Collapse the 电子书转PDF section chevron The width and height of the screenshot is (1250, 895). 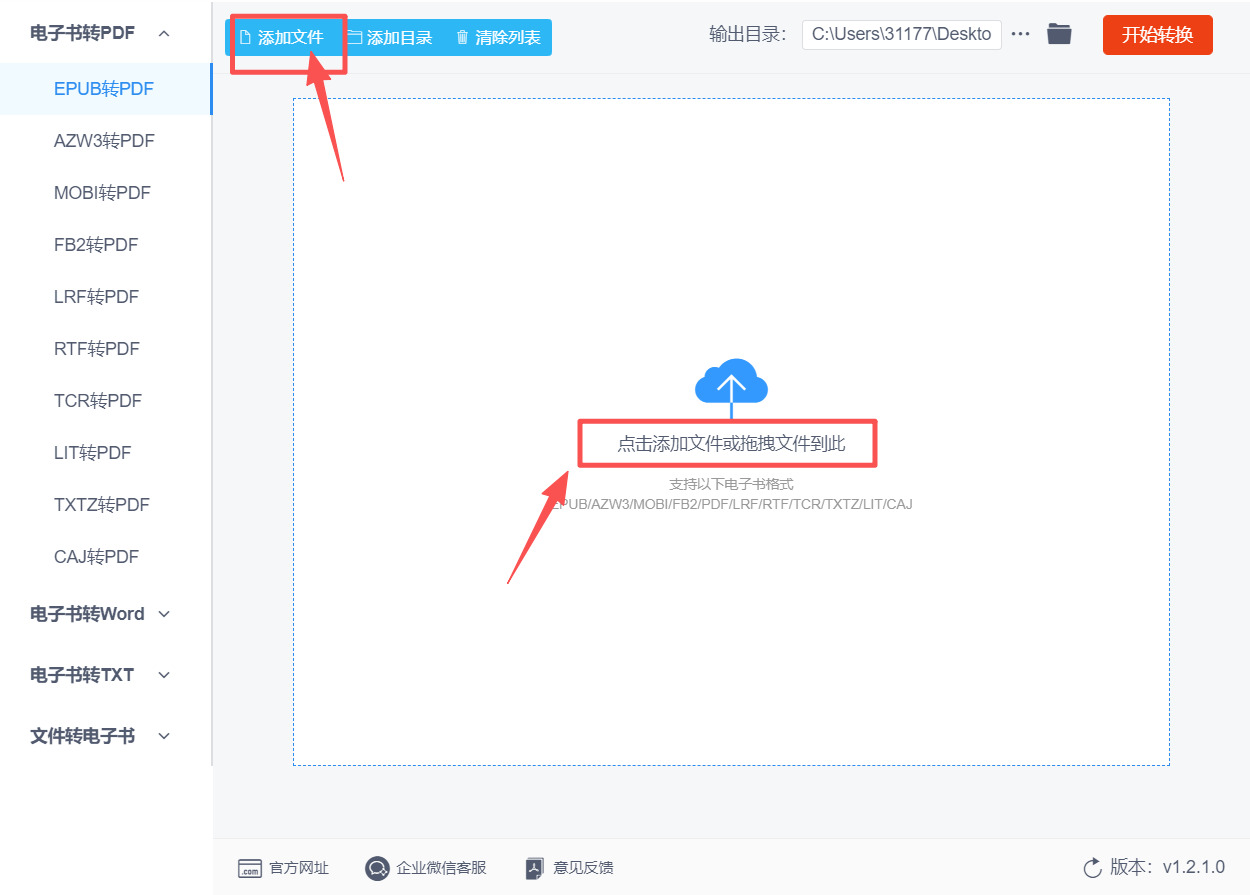tap(165, 34)
